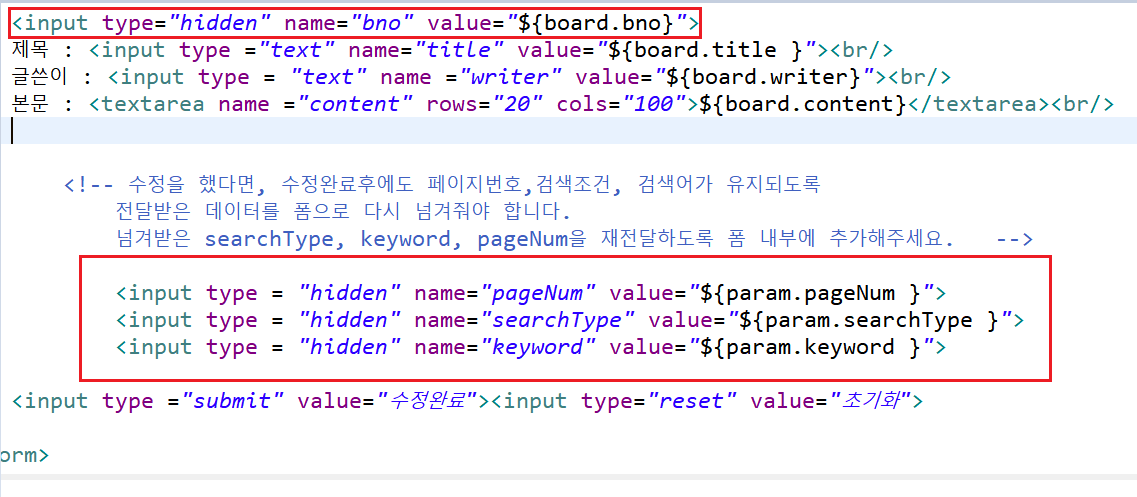Click the reset input with value 초기화
The height and width of the screenshot is (497, 1137).
pos(708,400)
